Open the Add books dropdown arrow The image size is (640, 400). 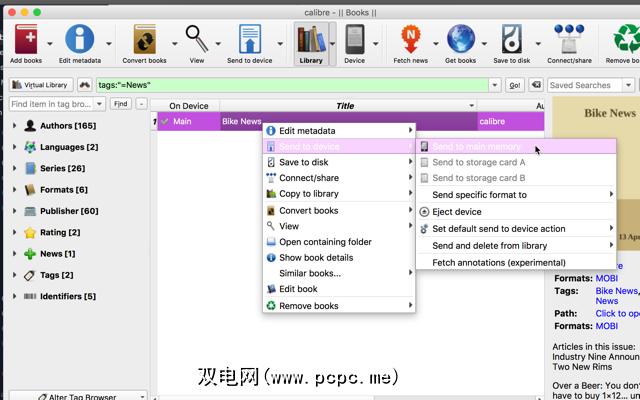pyautogui.click(x=50, y=43)
